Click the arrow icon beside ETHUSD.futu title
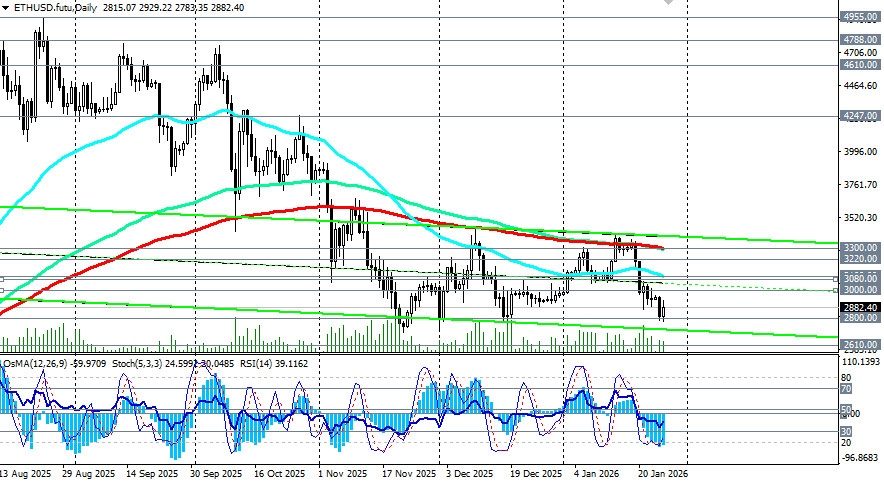The width and height of the screenshot is (884, 483). 6,8
